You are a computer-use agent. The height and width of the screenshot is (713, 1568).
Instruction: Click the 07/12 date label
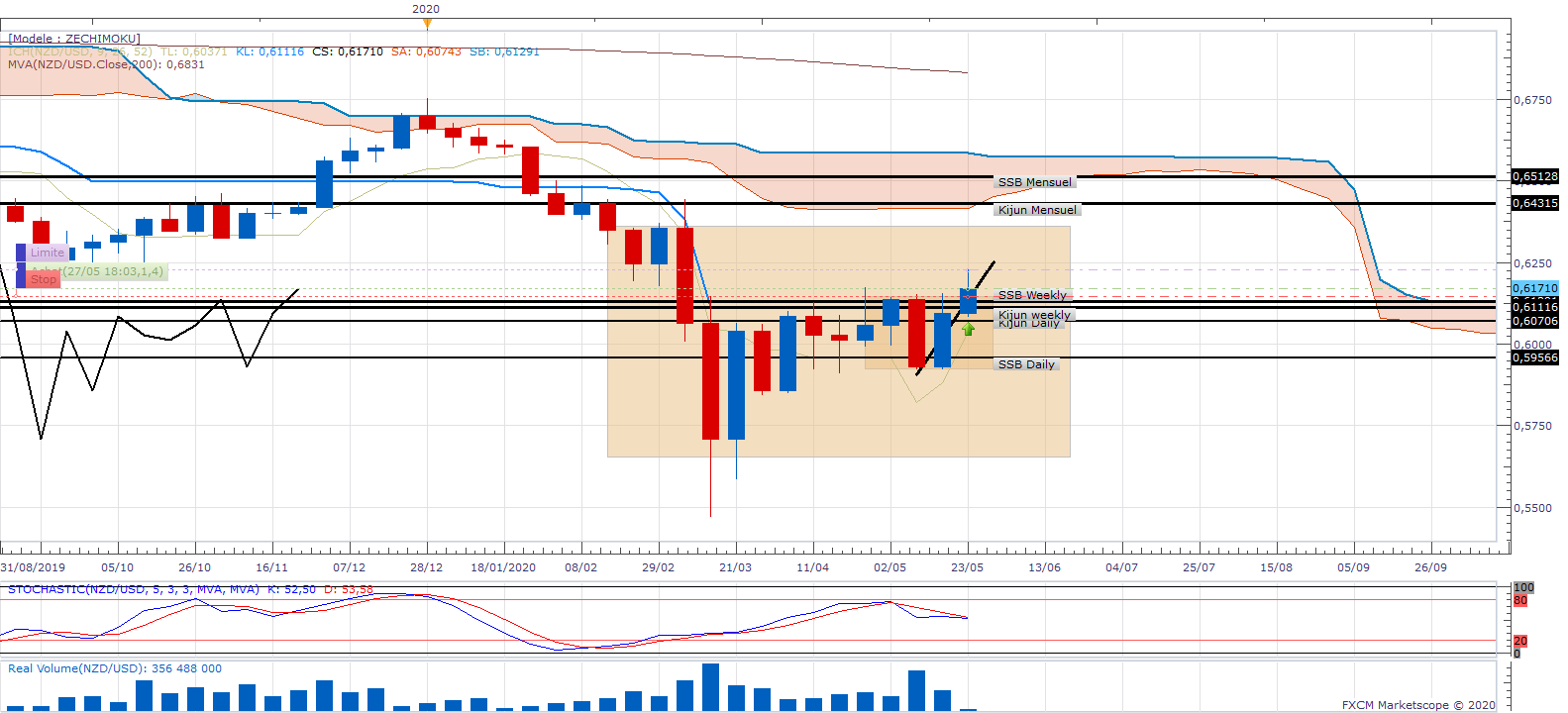point(349,567)
